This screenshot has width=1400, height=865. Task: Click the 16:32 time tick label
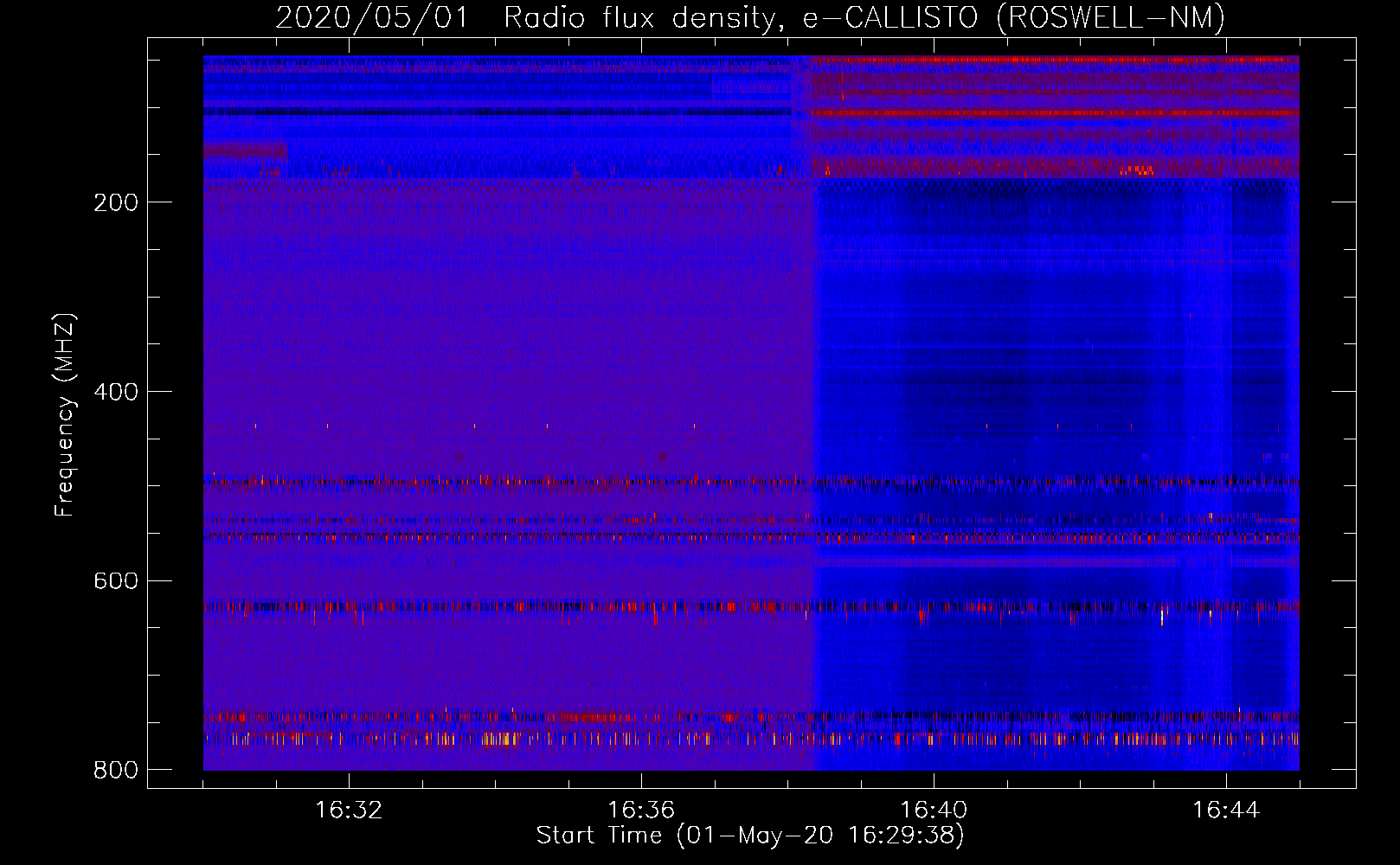349,811
